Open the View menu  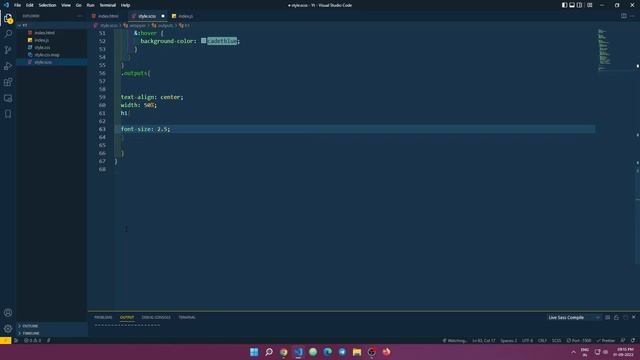click(66, 5)
